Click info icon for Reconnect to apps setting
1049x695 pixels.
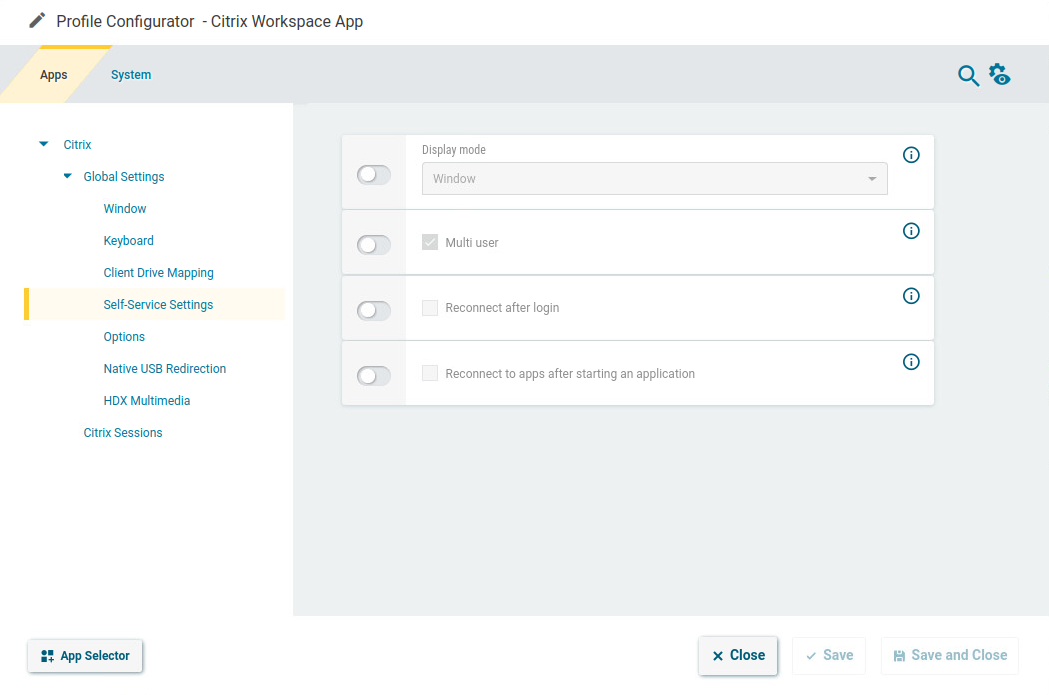pyautogui.click(x=911, y=362)
